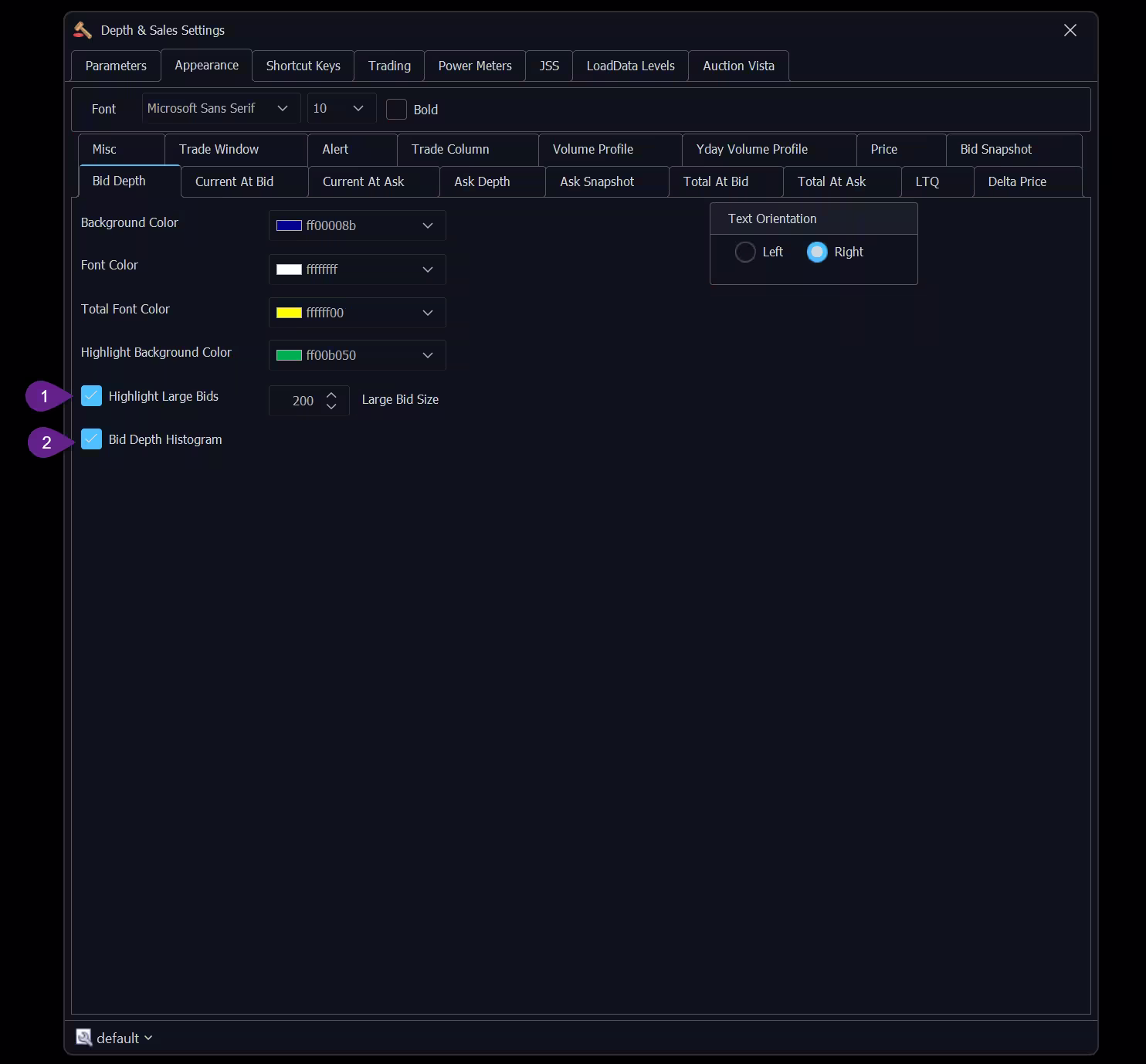
Task: Select Left text orientation
Action: tap(745, 252)
